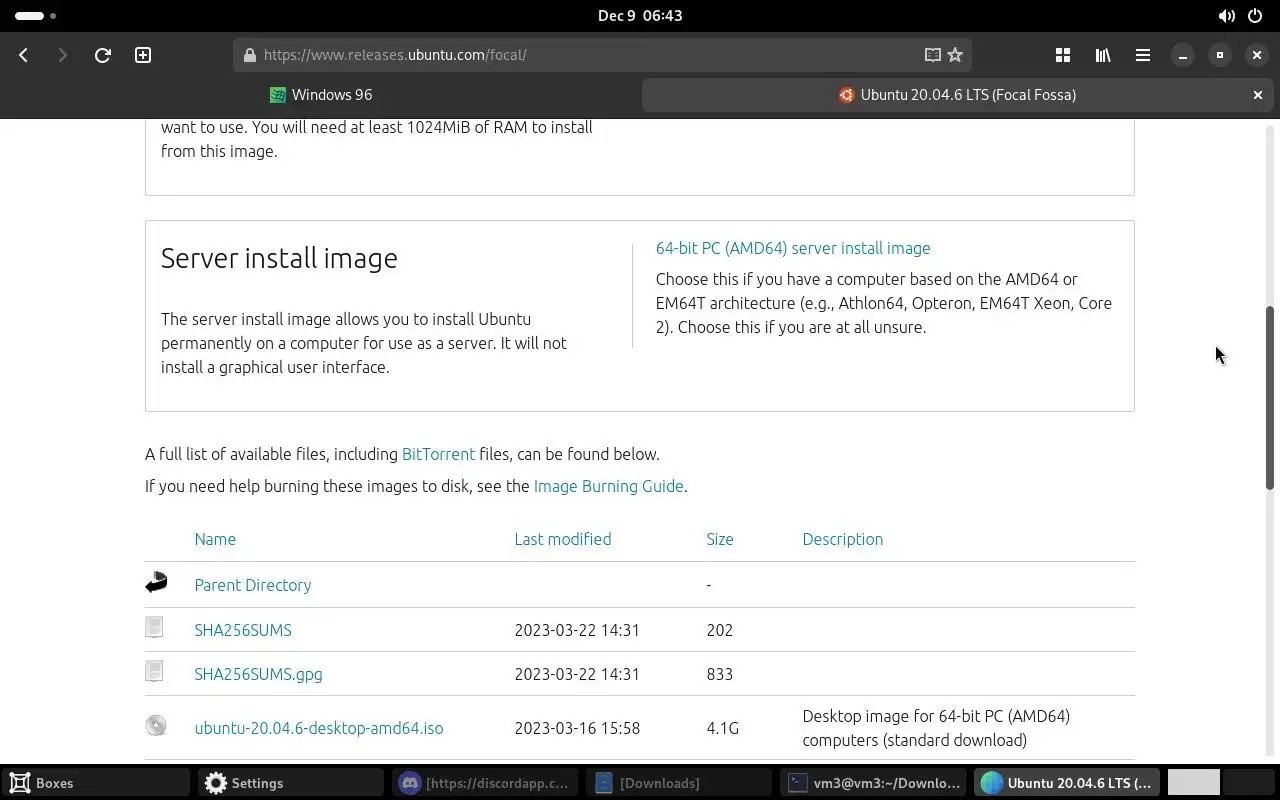Viewport: 1280px width, 800px height.
Task: Download ubuntu-20.04.6-desktop-amd64.iso
Action: 319,728
